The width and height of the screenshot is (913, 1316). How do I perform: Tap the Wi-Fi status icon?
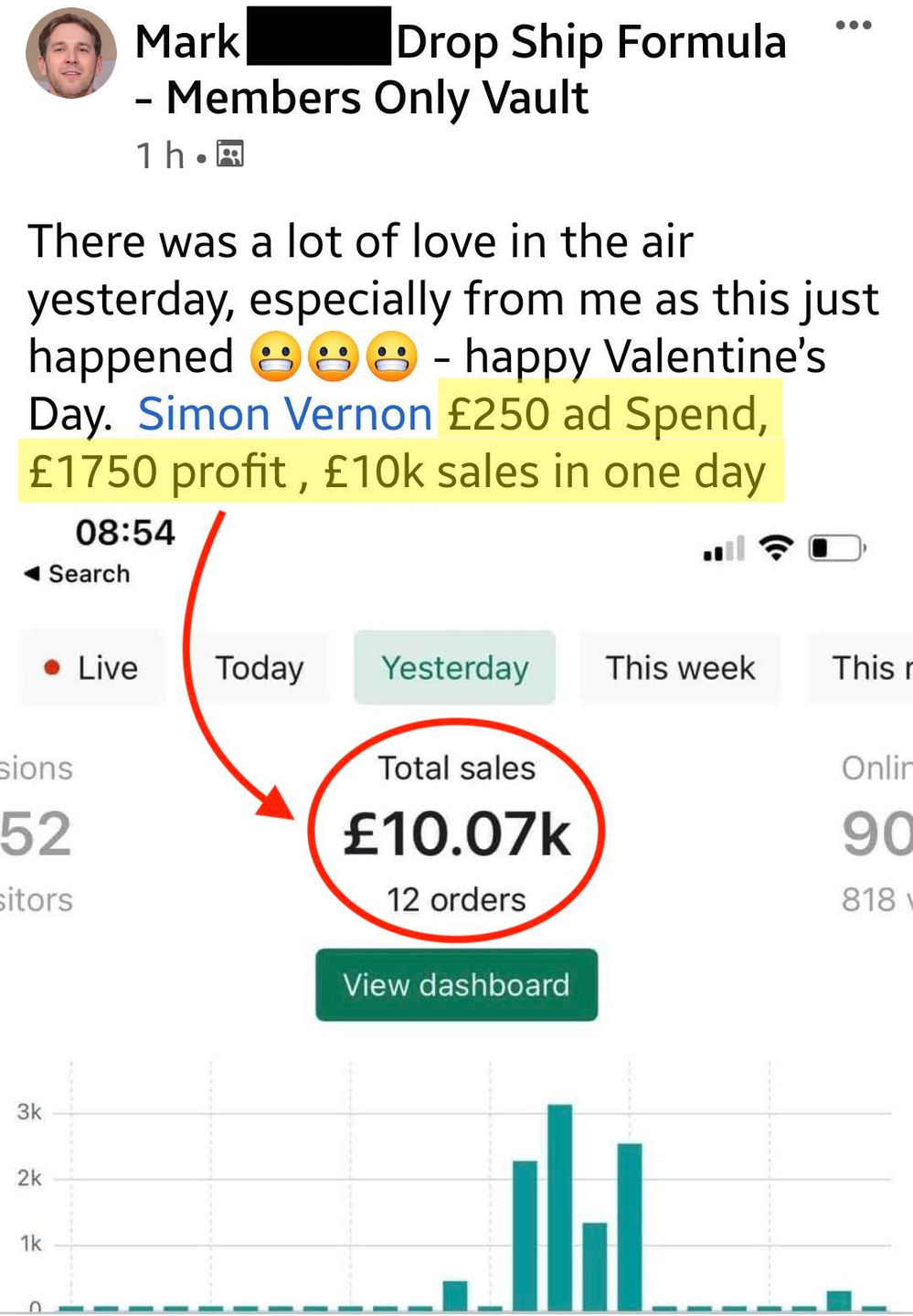click(777, 548)
